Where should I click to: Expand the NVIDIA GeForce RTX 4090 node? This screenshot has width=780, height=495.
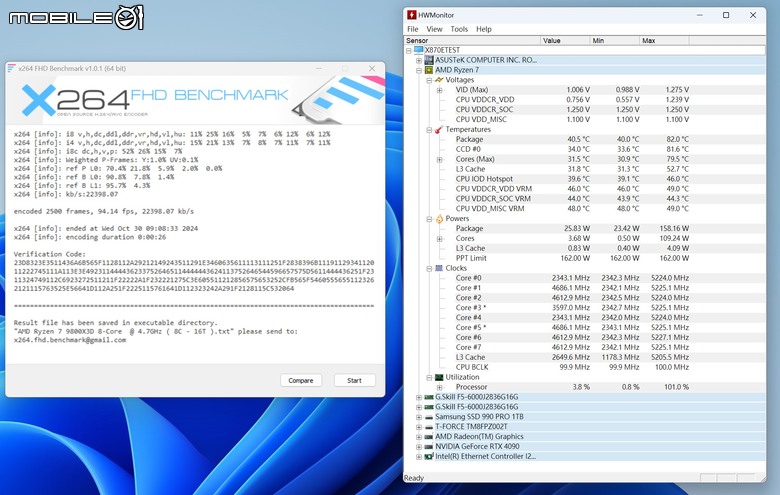pyautogui.click(x=419, y=447)
